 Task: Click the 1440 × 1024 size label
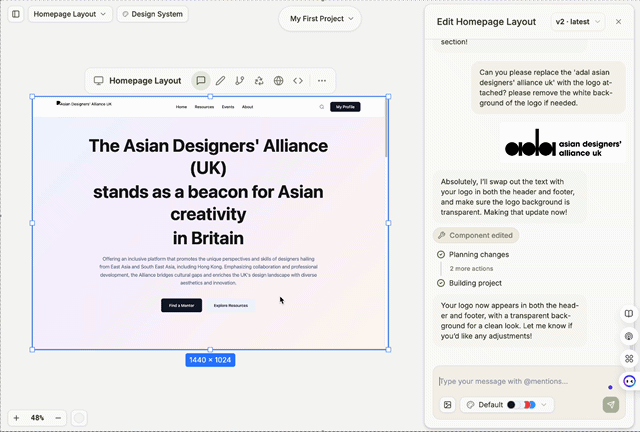click(210, 360)
